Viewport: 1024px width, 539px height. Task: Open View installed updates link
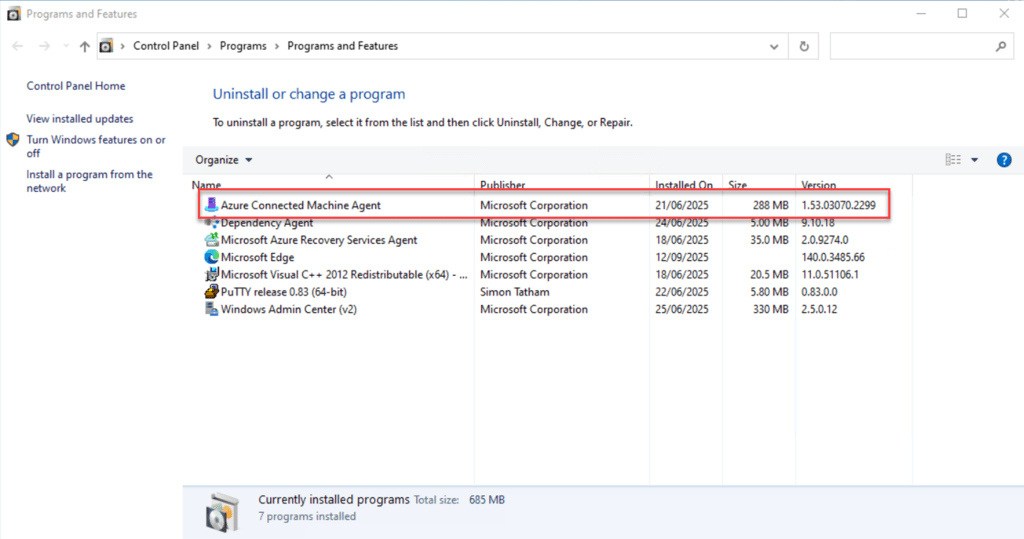pos(80,119)
